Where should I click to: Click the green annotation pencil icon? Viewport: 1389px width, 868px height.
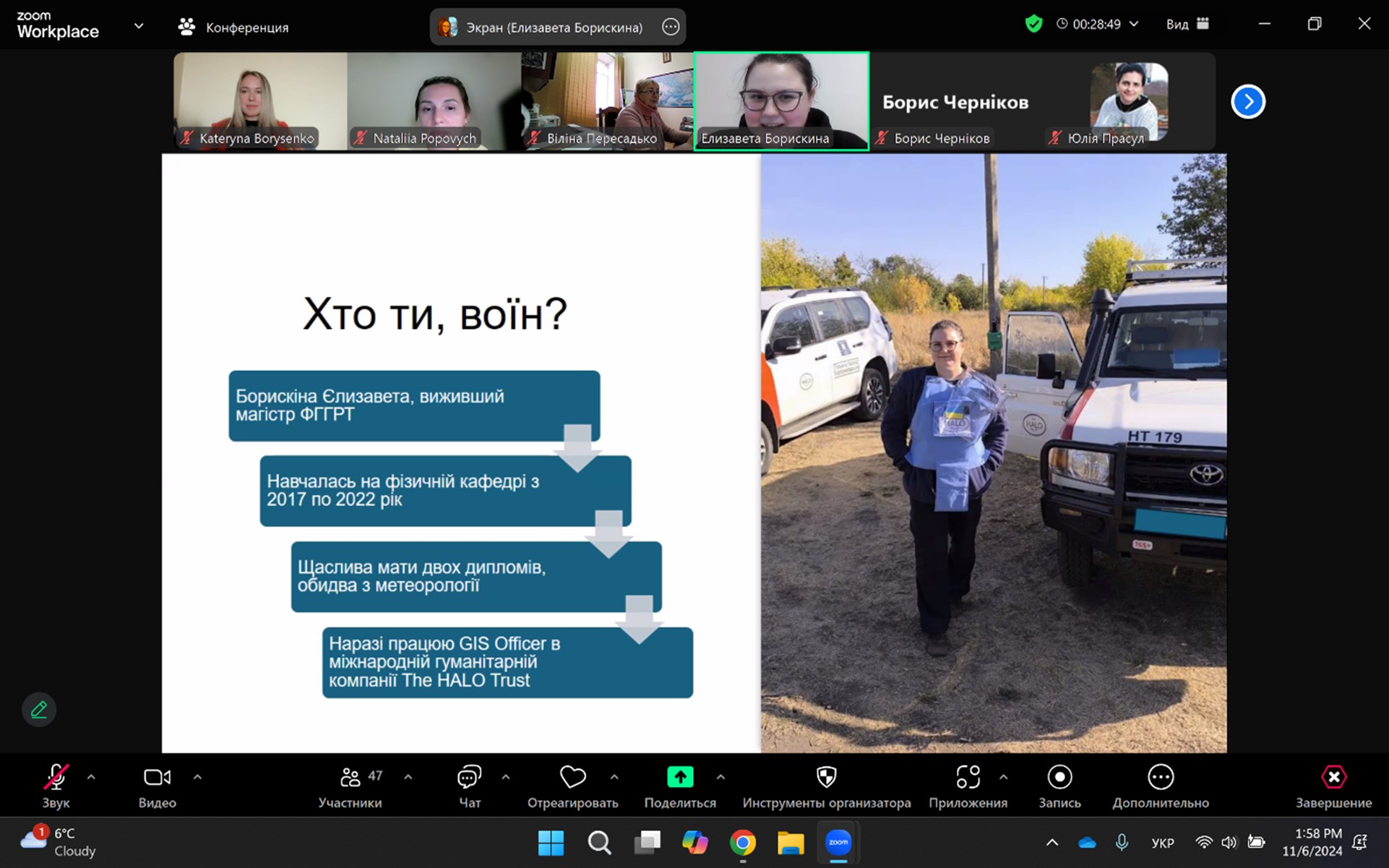(x=39, y=710)
